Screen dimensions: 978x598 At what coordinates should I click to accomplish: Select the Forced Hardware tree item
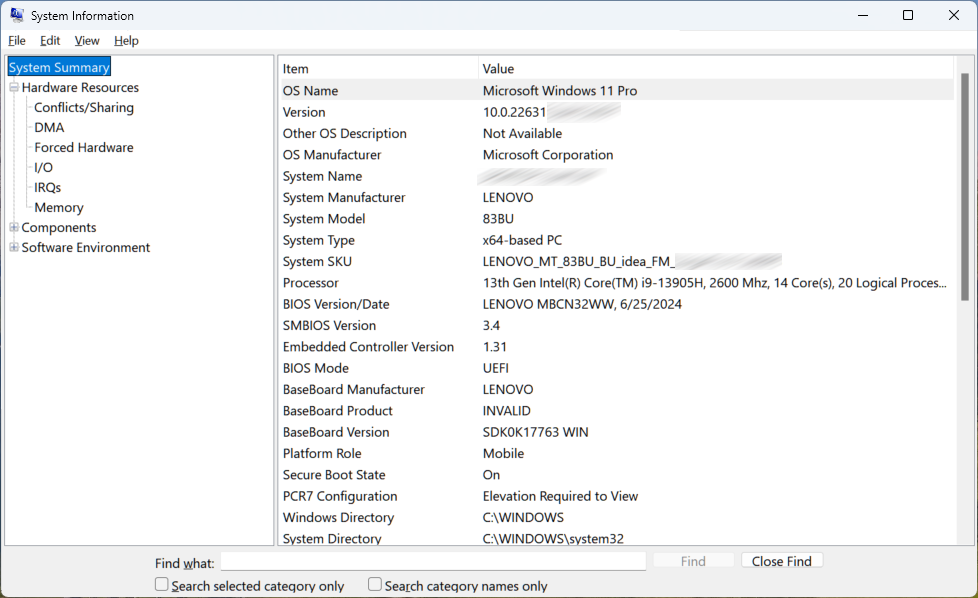pos(84,148)
